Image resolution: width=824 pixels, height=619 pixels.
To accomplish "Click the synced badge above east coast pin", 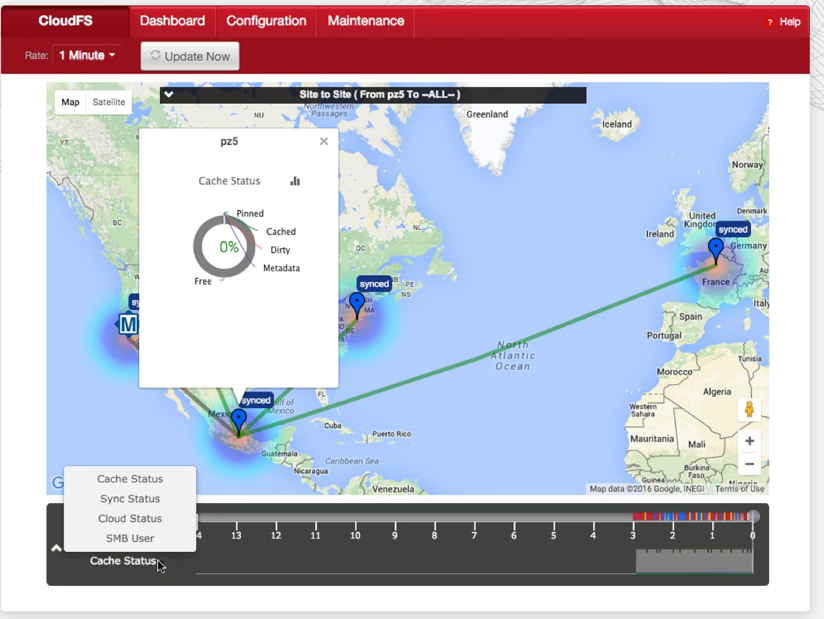I will pyautogui.click(x=374, y=284).
